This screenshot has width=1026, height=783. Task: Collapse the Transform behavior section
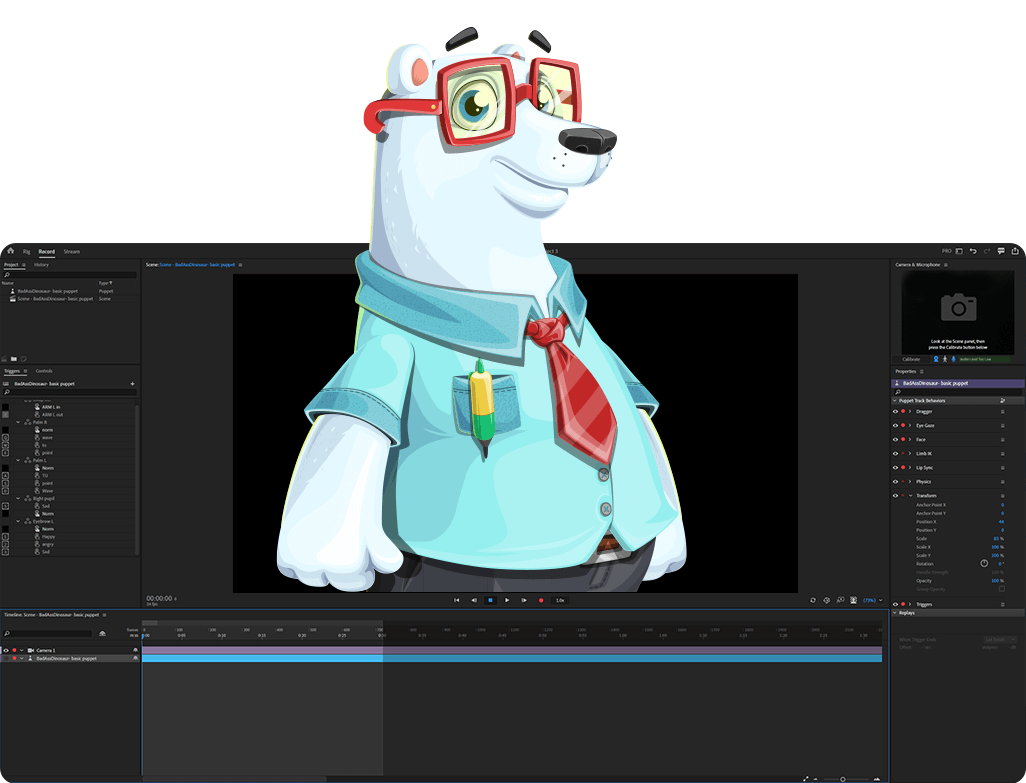(910, 495)
